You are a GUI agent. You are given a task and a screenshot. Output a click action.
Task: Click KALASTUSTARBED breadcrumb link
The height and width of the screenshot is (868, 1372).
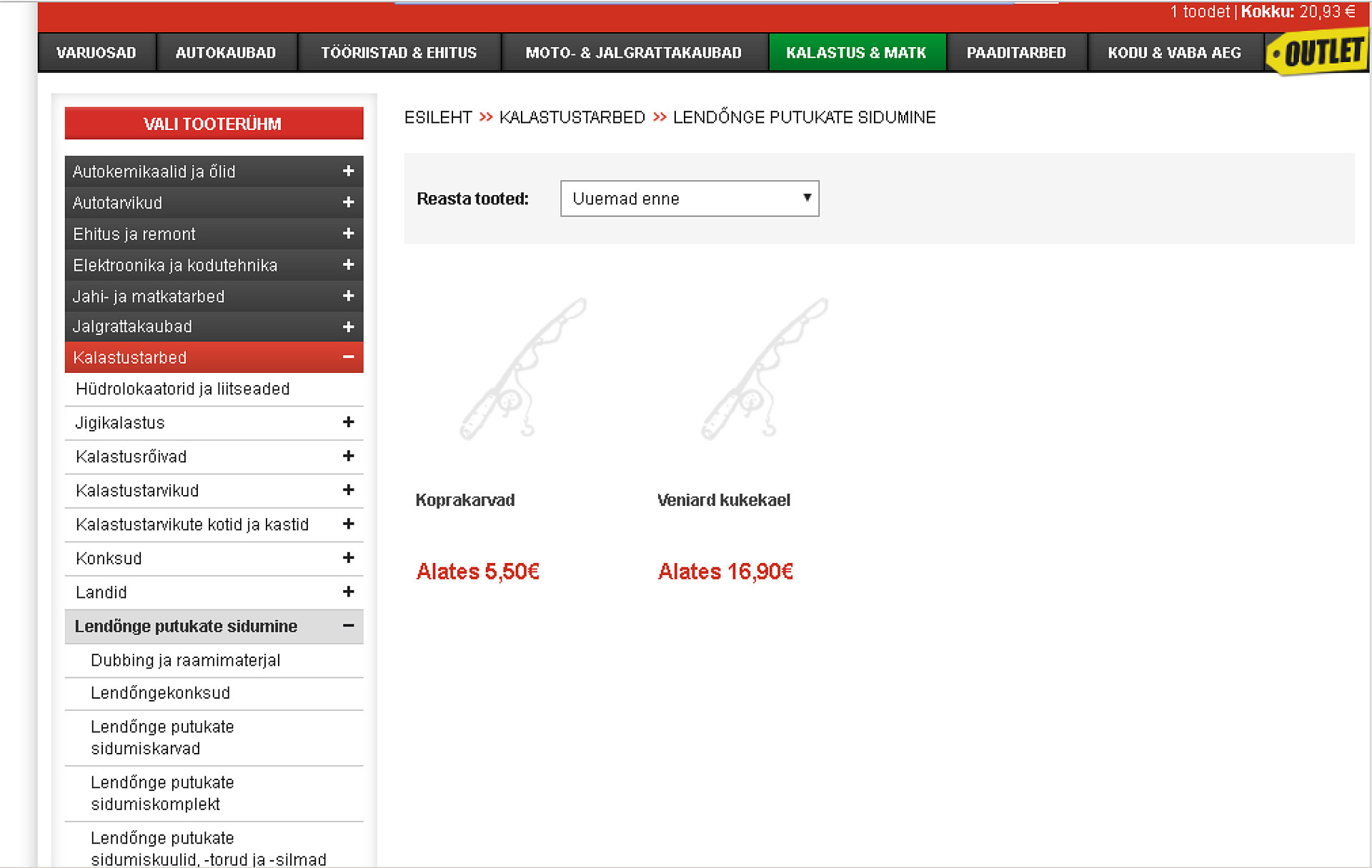pyautogui.click(x=572, y=117)
